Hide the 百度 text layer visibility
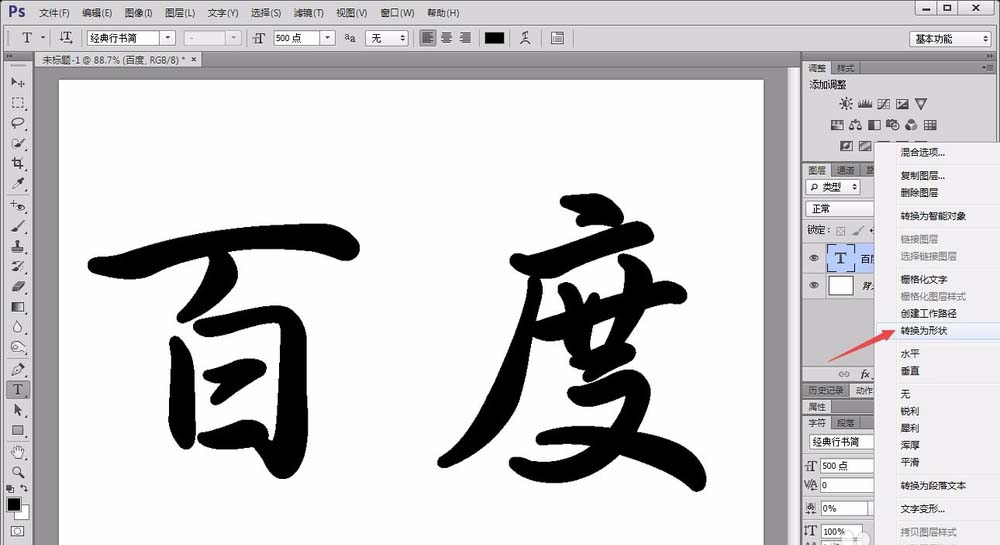 814,258
